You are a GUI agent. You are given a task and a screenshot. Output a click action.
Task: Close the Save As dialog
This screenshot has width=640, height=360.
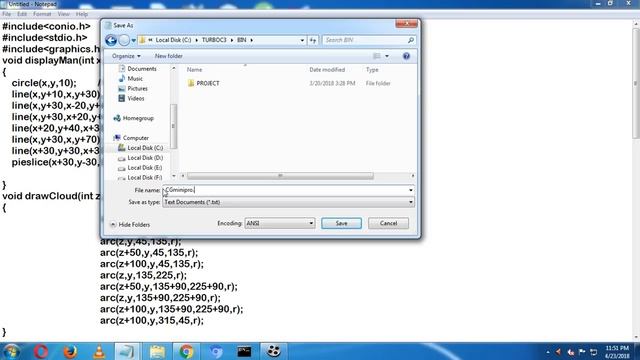click(x=406, y=24)
